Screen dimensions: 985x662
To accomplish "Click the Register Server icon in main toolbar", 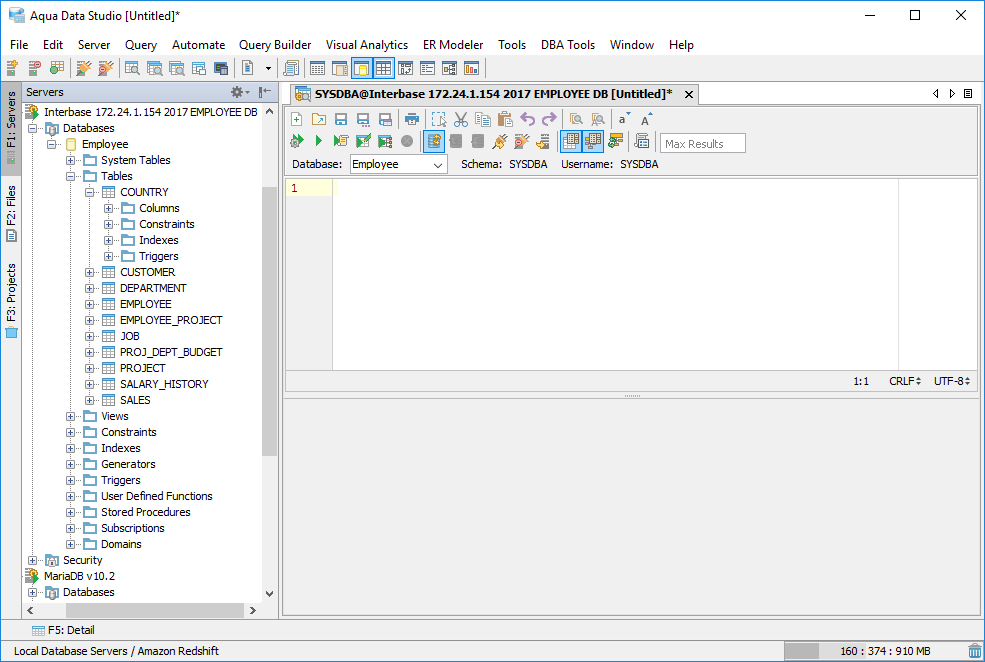I will 13,68.
